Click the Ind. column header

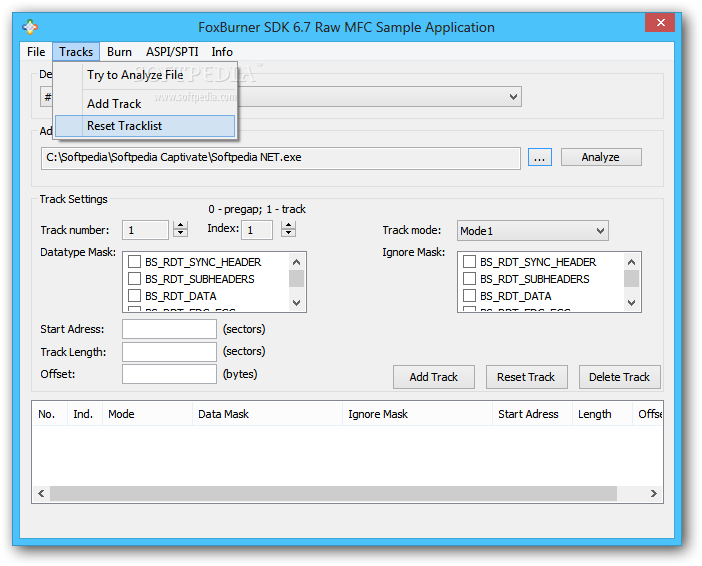tap(85, 414)
